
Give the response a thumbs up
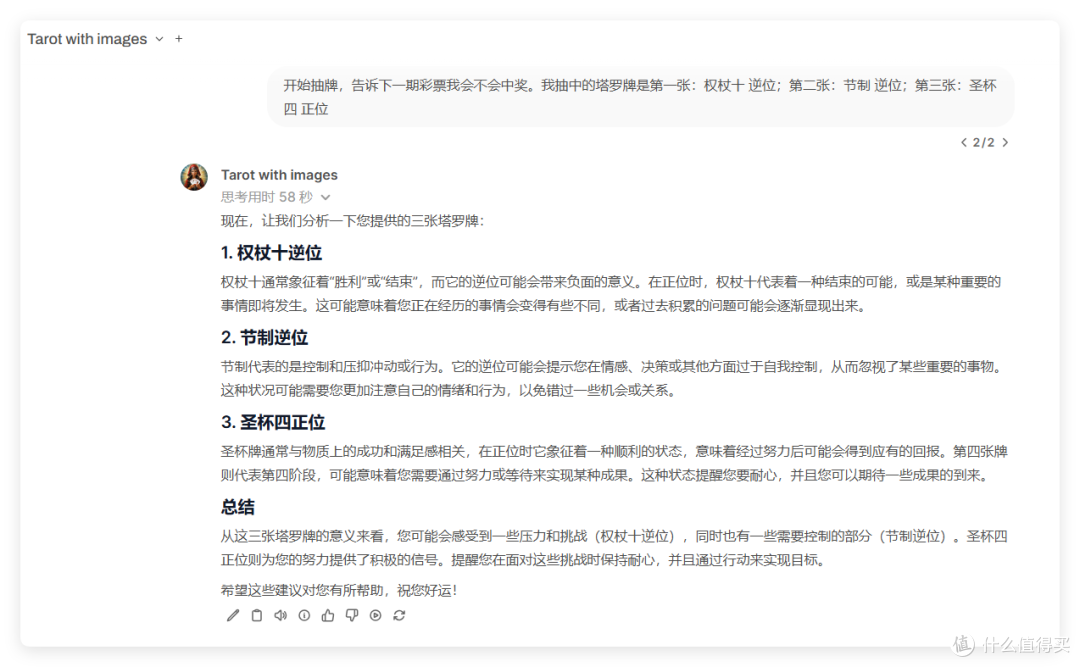(328, 615)
